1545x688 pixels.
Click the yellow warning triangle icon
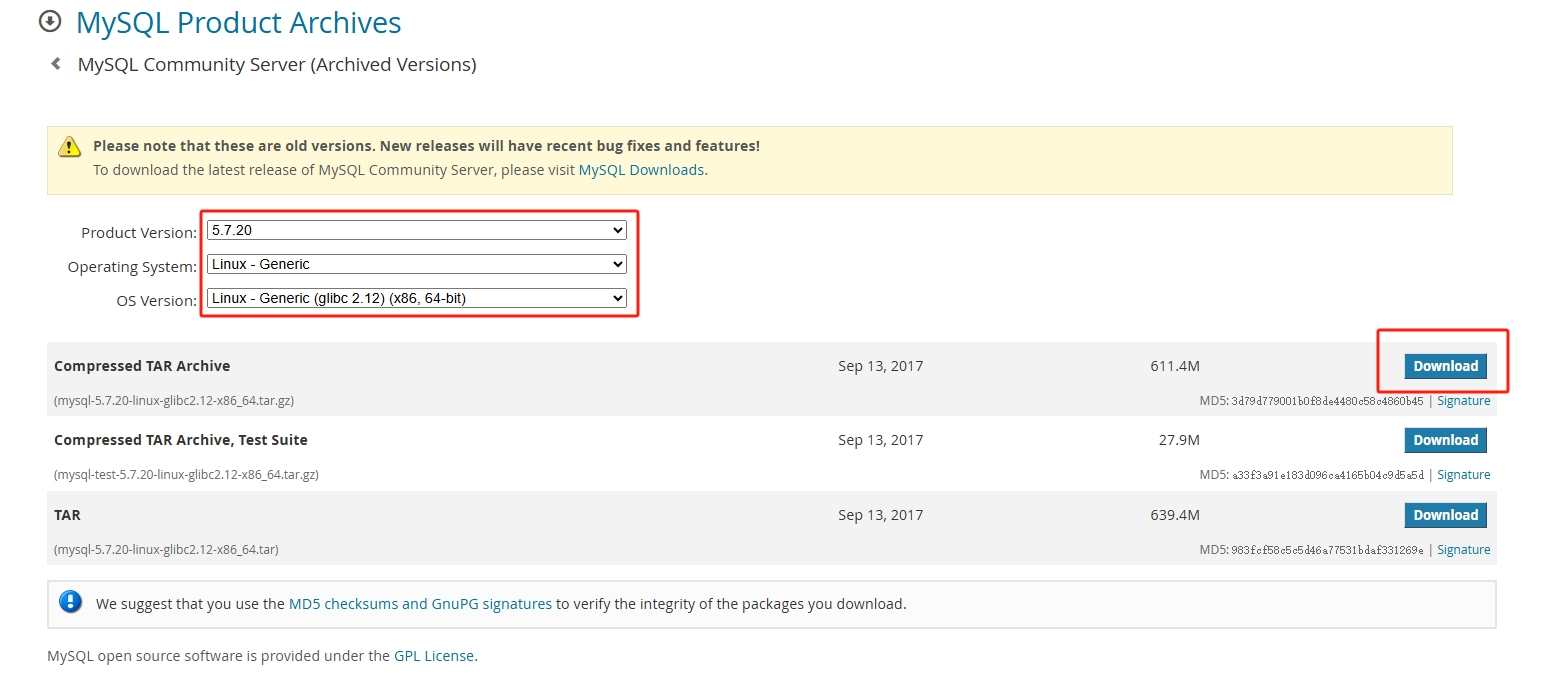point(69,146)
